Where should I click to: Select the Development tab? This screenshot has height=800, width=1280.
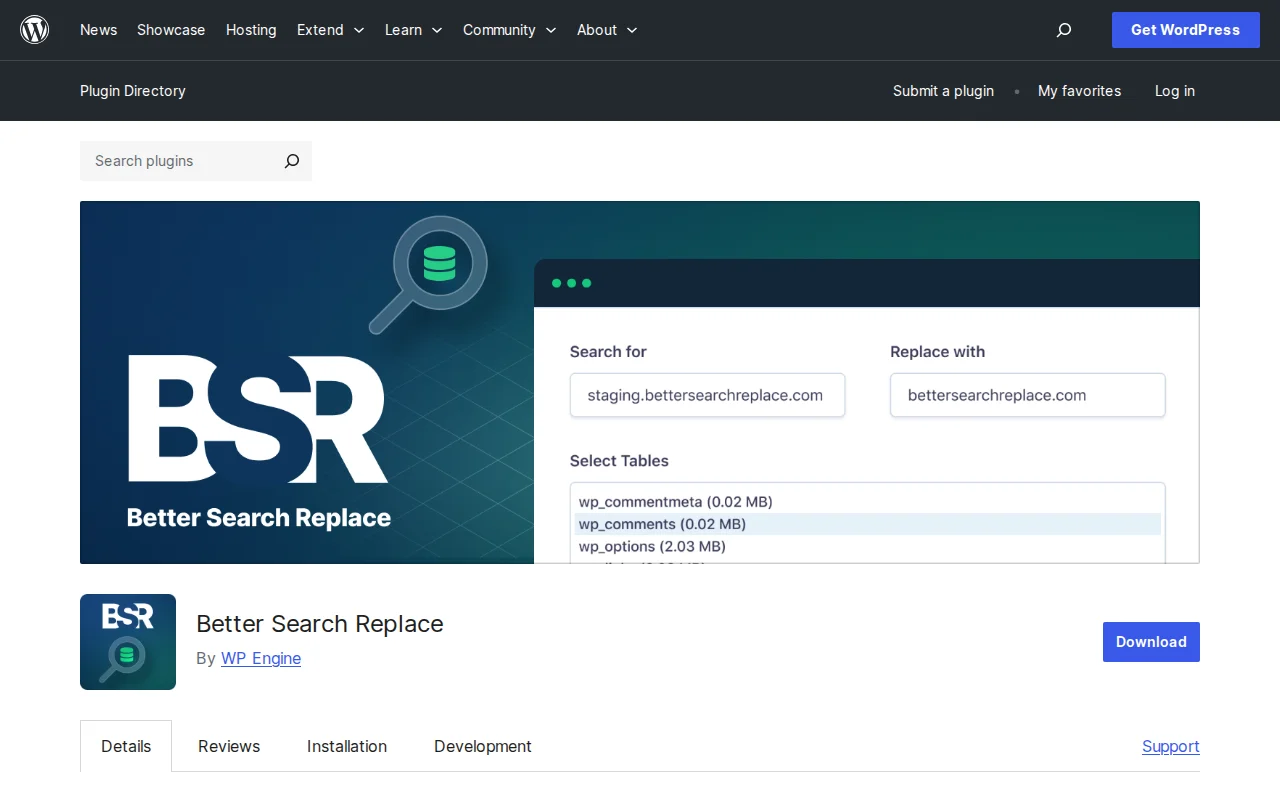[482, 746]
